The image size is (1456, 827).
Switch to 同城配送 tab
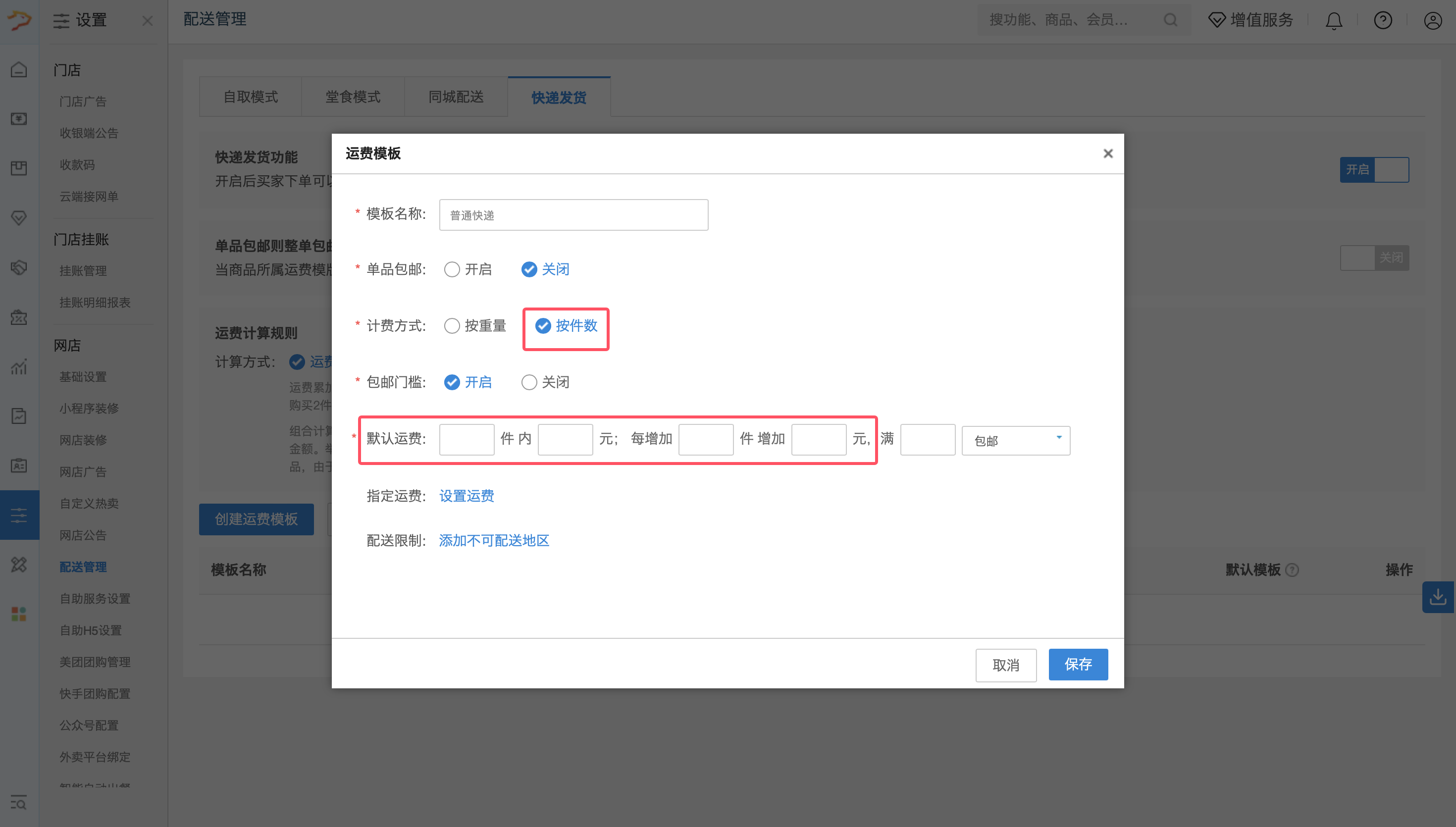456,97
